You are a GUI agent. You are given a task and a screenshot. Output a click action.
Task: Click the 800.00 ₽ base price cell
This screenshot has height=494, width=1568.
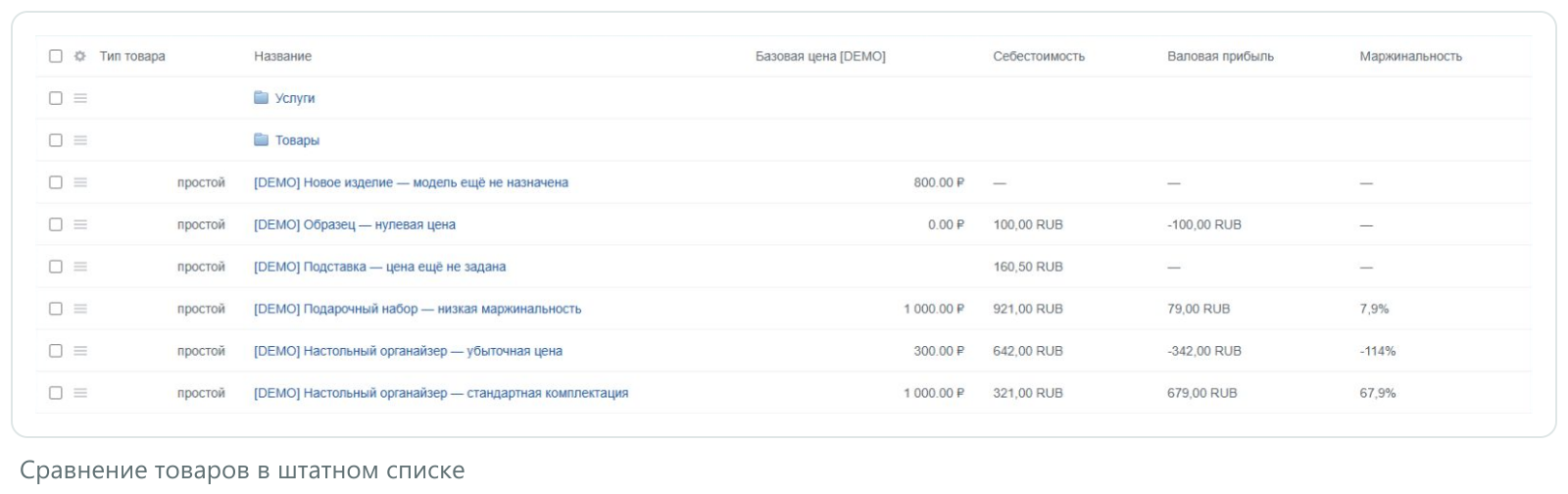coord(939,182)
